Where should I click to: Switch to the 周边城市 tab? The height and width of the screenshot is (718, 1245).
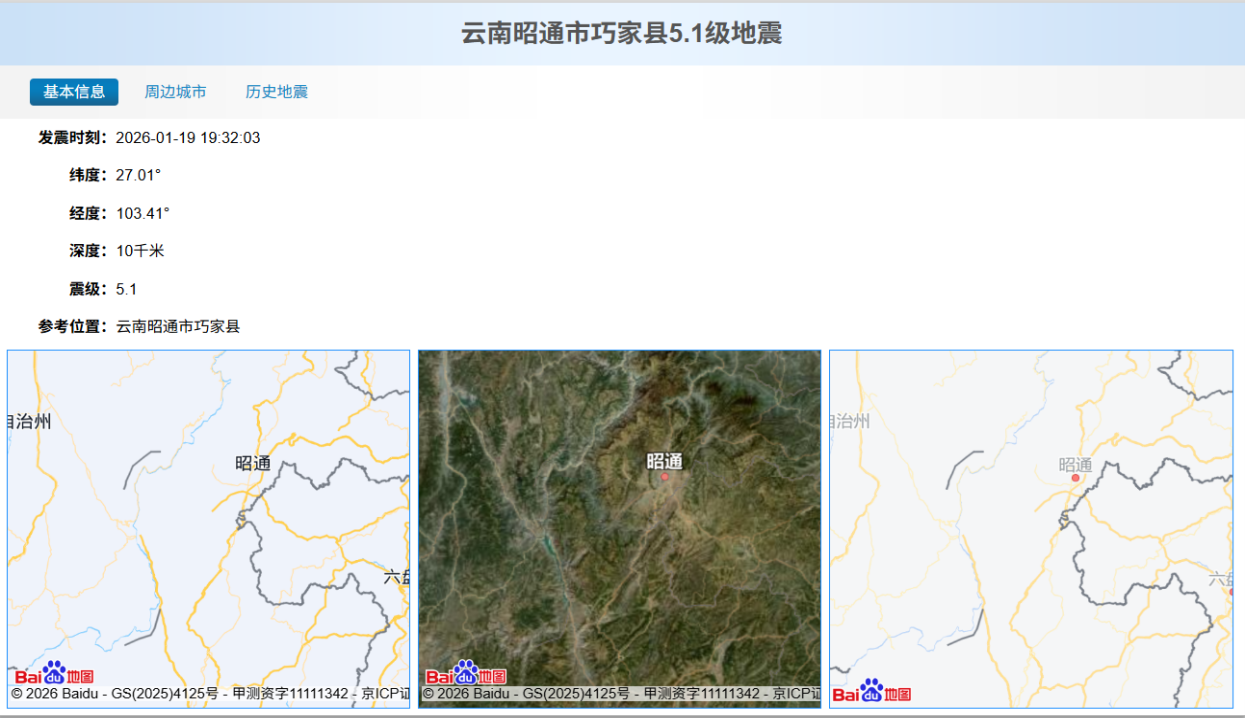coord(177,91)
